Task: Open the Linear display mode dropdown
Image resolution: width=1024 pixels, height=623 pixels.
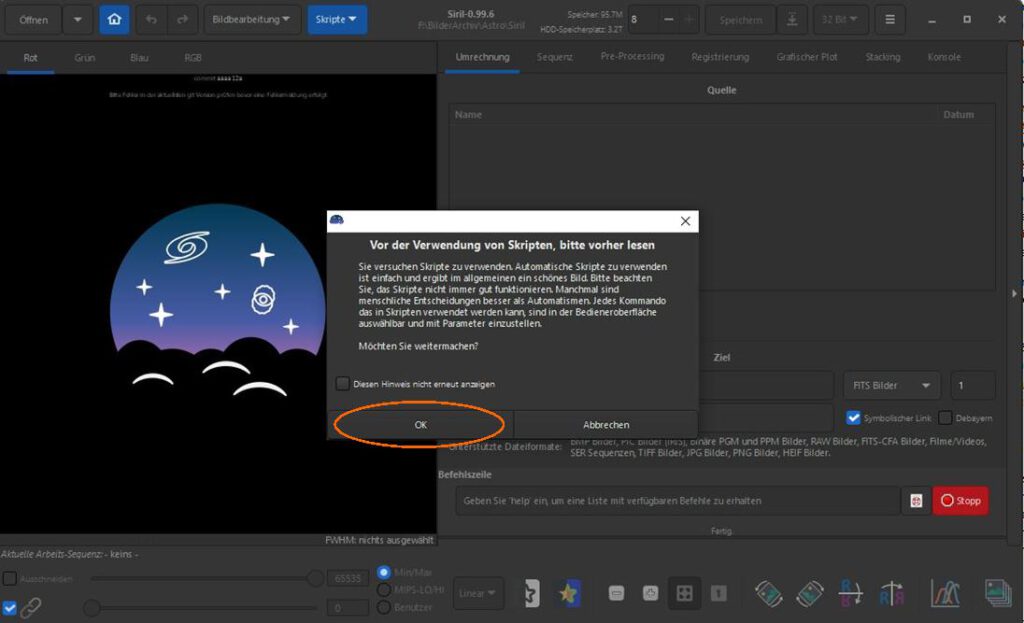Action: 478,592
